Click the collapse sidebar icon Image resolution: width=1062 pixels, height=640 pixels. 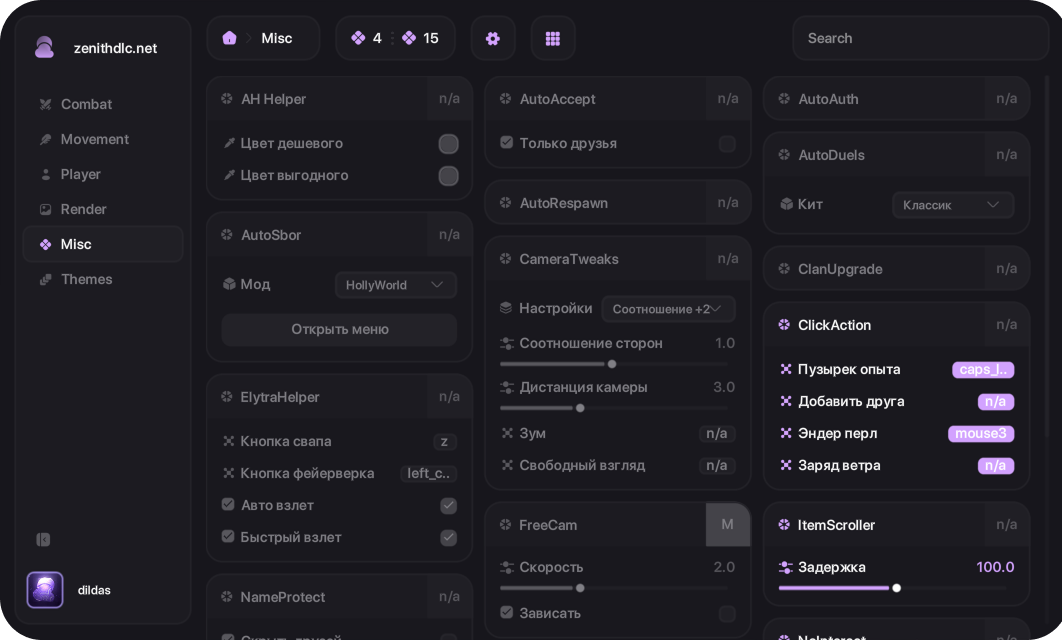pos(43,539)
